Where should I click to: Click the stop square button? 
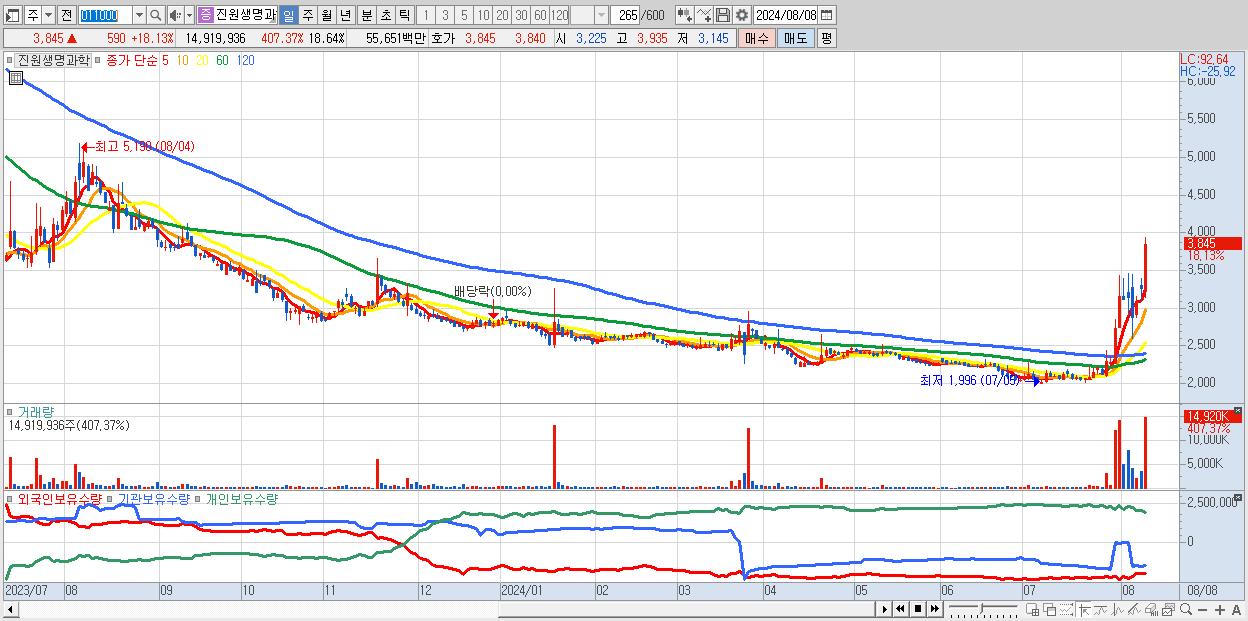[917, 609]
